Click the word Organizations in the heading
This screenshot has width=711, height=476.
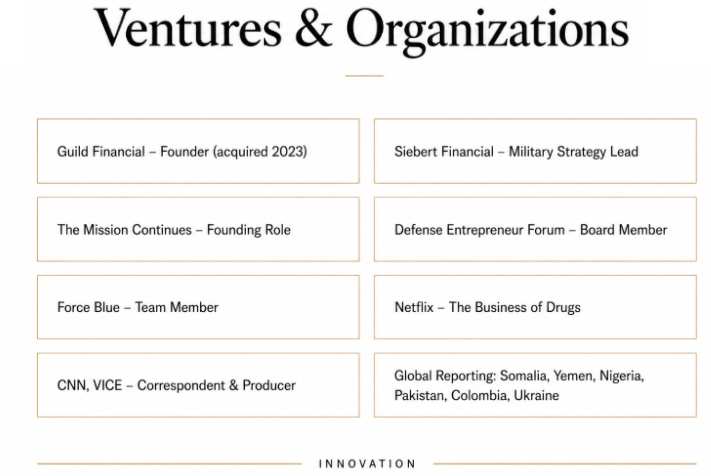click(x=487, y=31)
